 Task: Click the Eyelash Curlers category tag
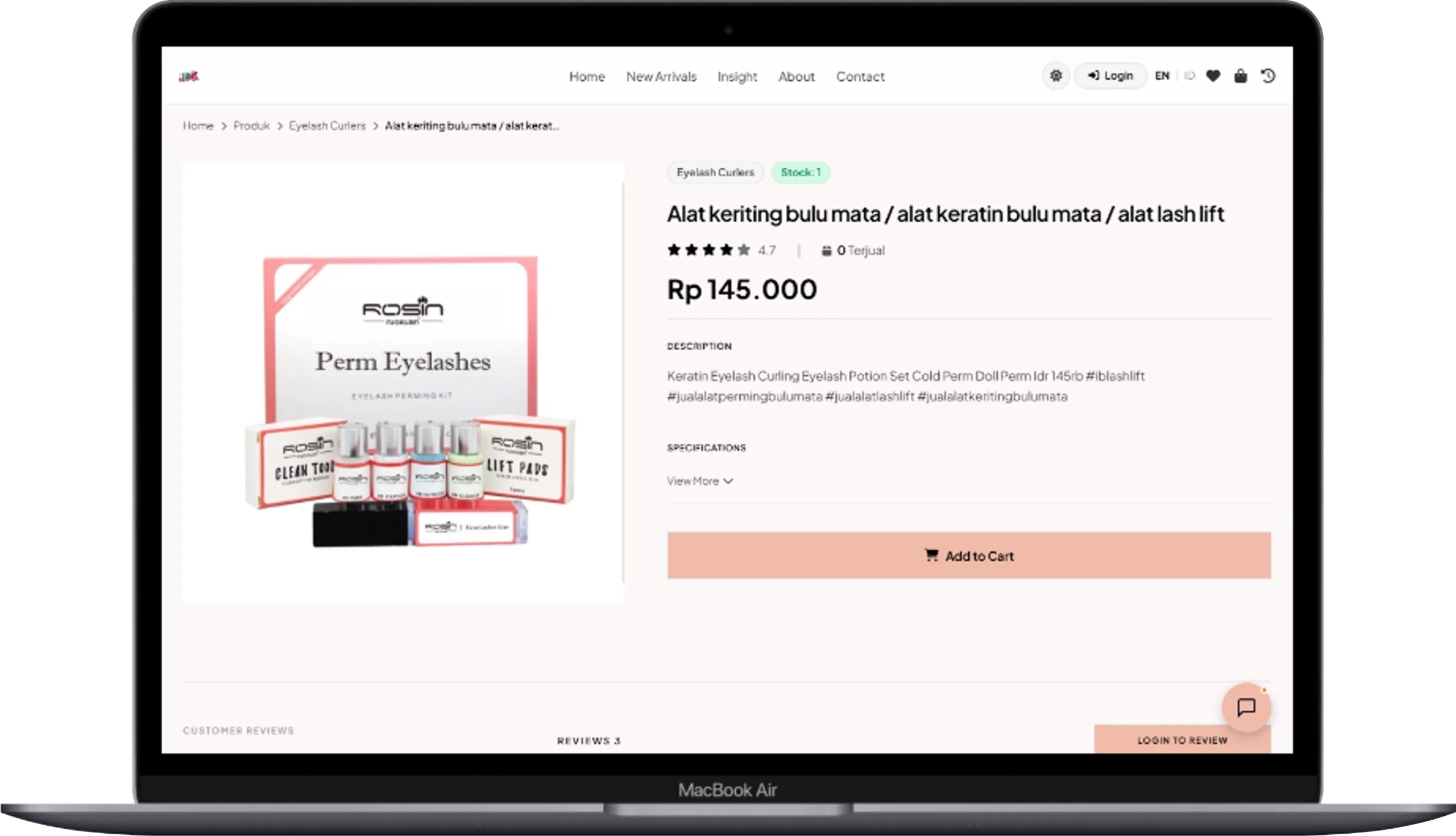click(715, 172)
